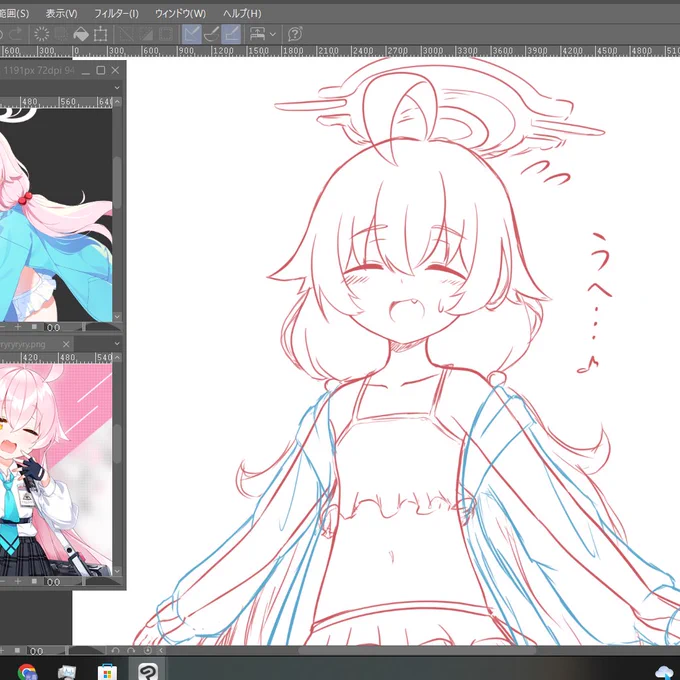The height and width of the screenshot is (680, 680).
Task: Click the ryryryry.png canvas scroll-up arrow
Action: tap(118, 357)
